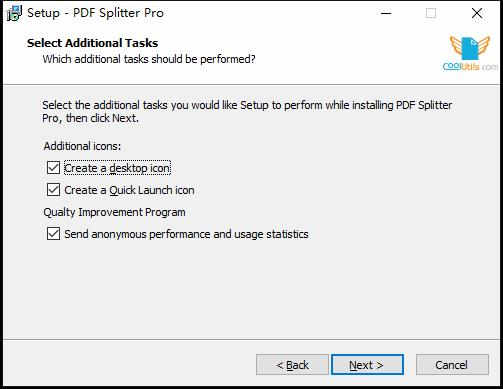Click the 'Create a Quick Launch icon' label text
Image resolution: width=503 pixels, height=389 pixels.
point(129,190)
